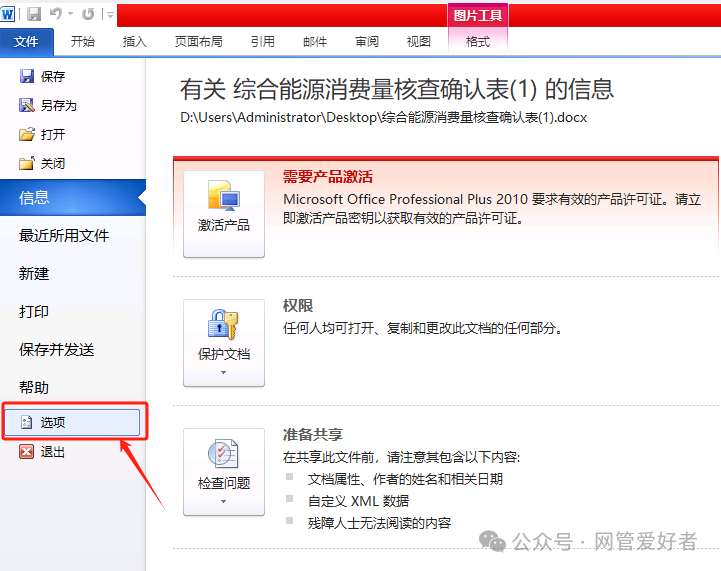The width and height of the screenshot is (721, 571).
Task: Click the 选项 options menu entry
Action: [72, 422]
